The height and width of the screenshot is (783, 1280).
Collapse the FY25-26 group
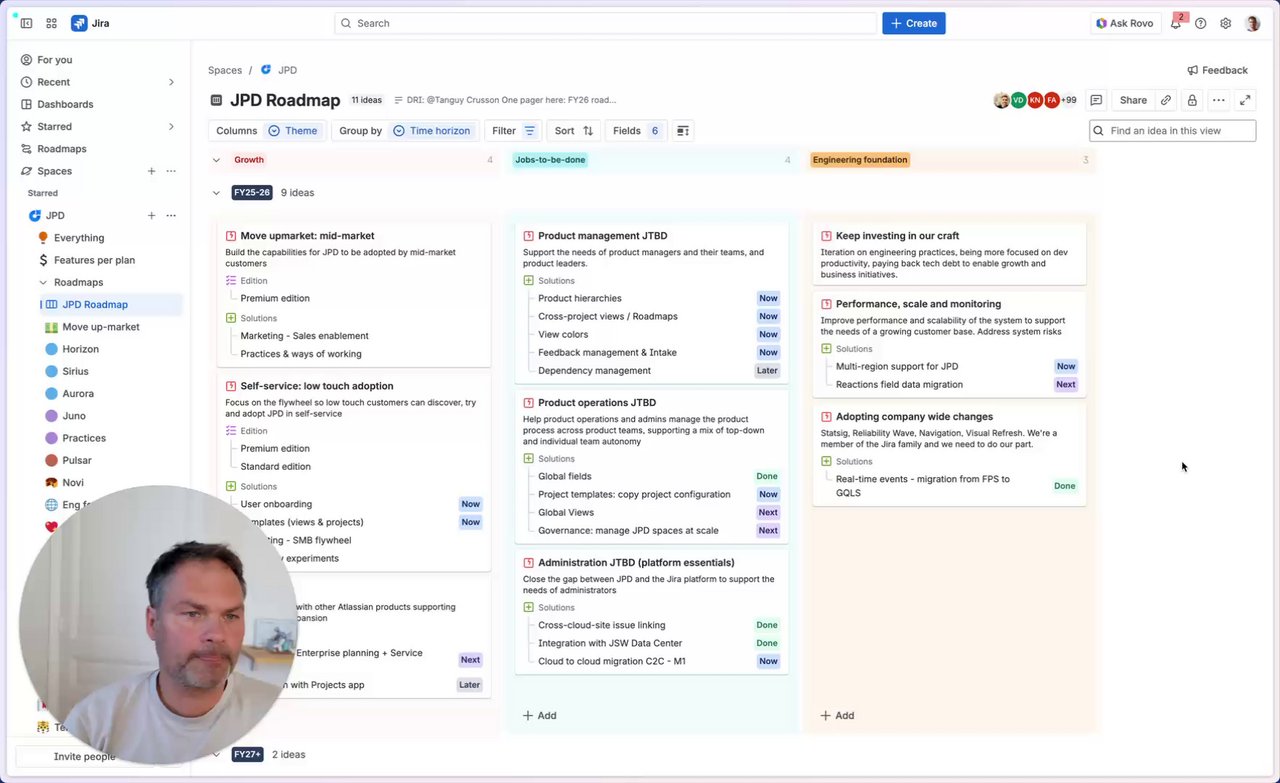coord(215,193)
